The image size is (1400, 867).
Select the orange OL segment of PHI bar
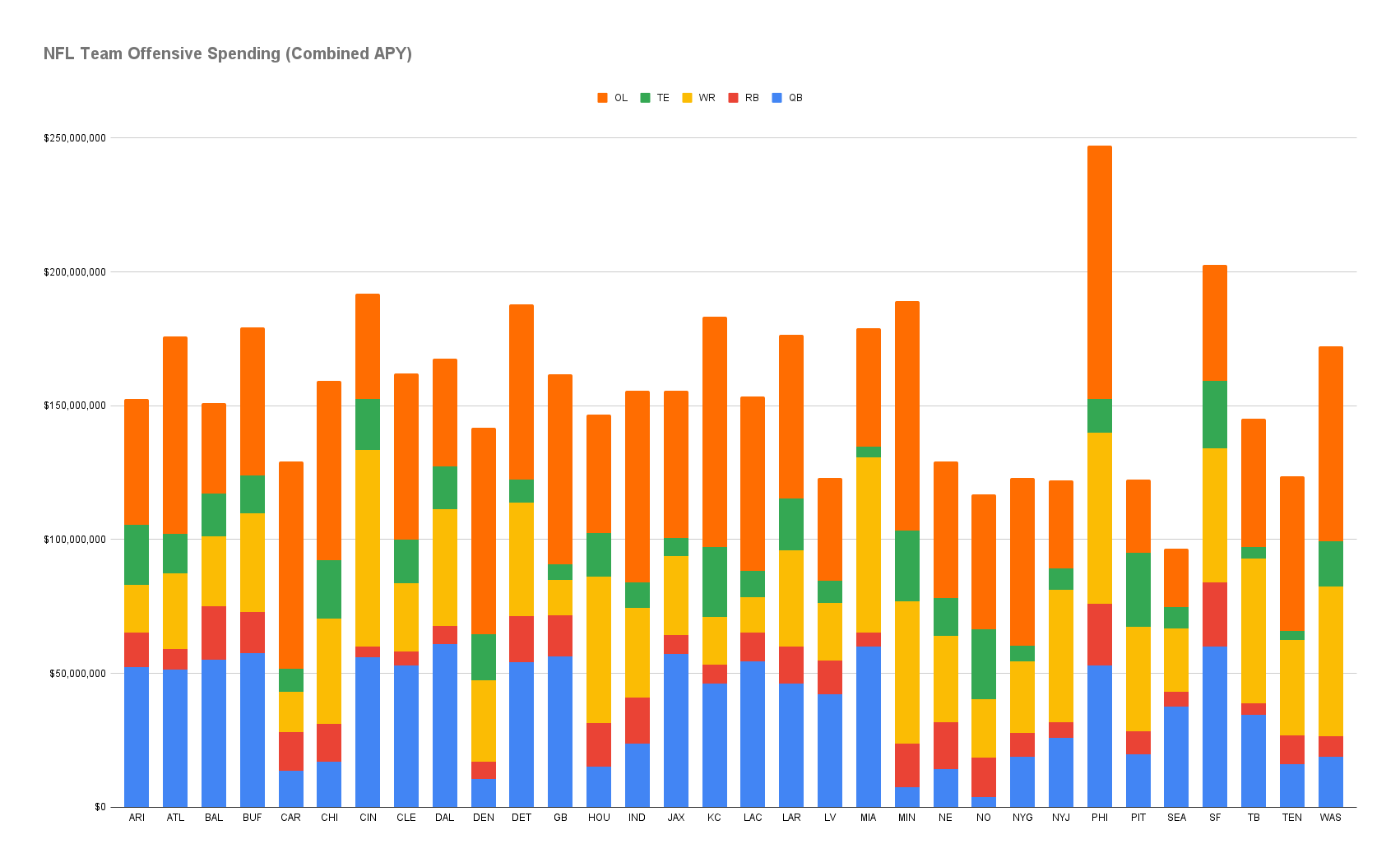(1100, 272)
